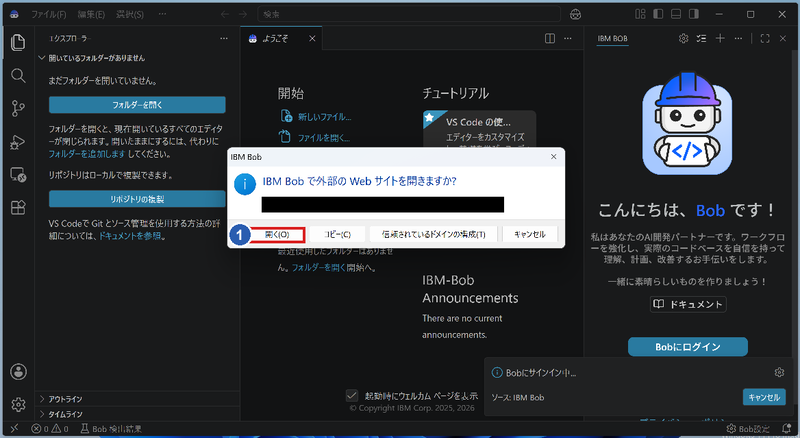Click 開く(O) button in dialog
Image resolution: width=800 pixels, height=438 pixels.
click(277, 234)
